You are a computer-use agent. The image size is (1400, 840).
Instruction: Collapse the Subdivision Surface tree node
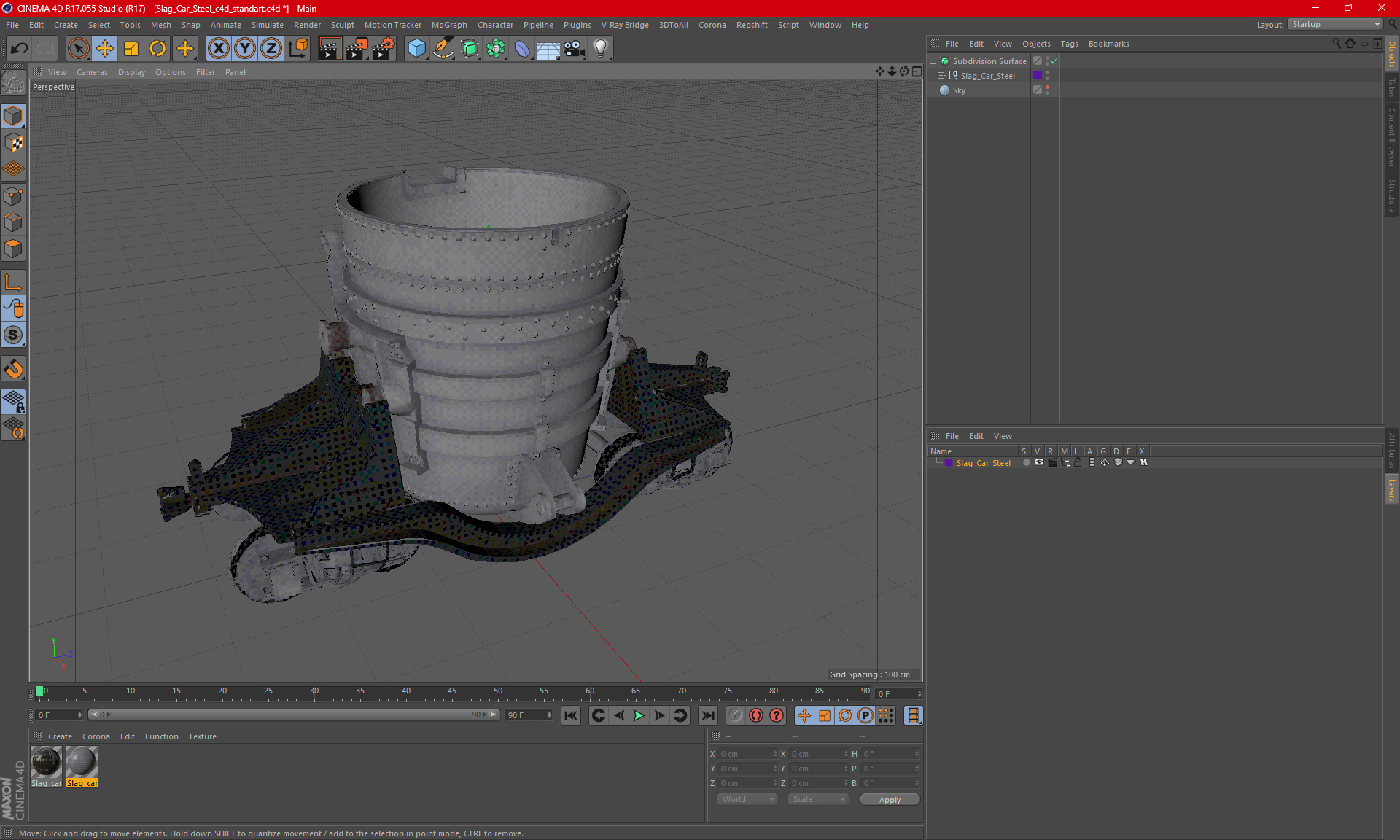pyautogui.click(x=933, y=61)
